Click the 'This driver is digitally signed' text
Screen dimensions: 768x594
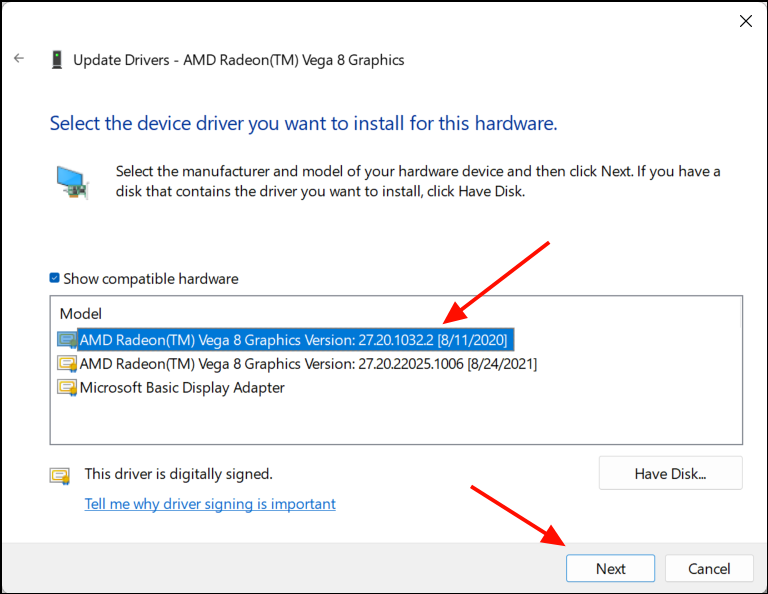tap(178, 474)
